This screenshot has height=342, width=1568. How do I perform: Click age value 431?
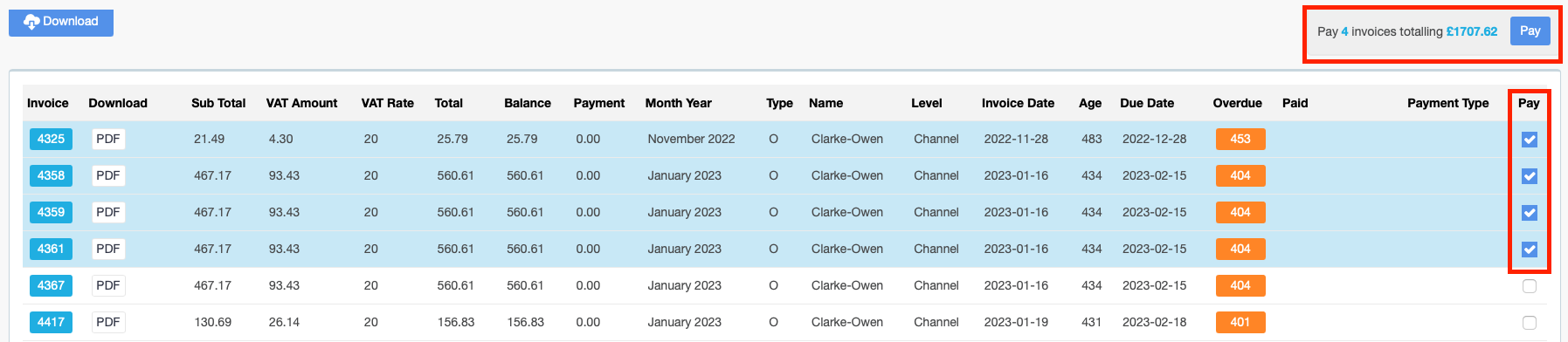pos(1092,322)
